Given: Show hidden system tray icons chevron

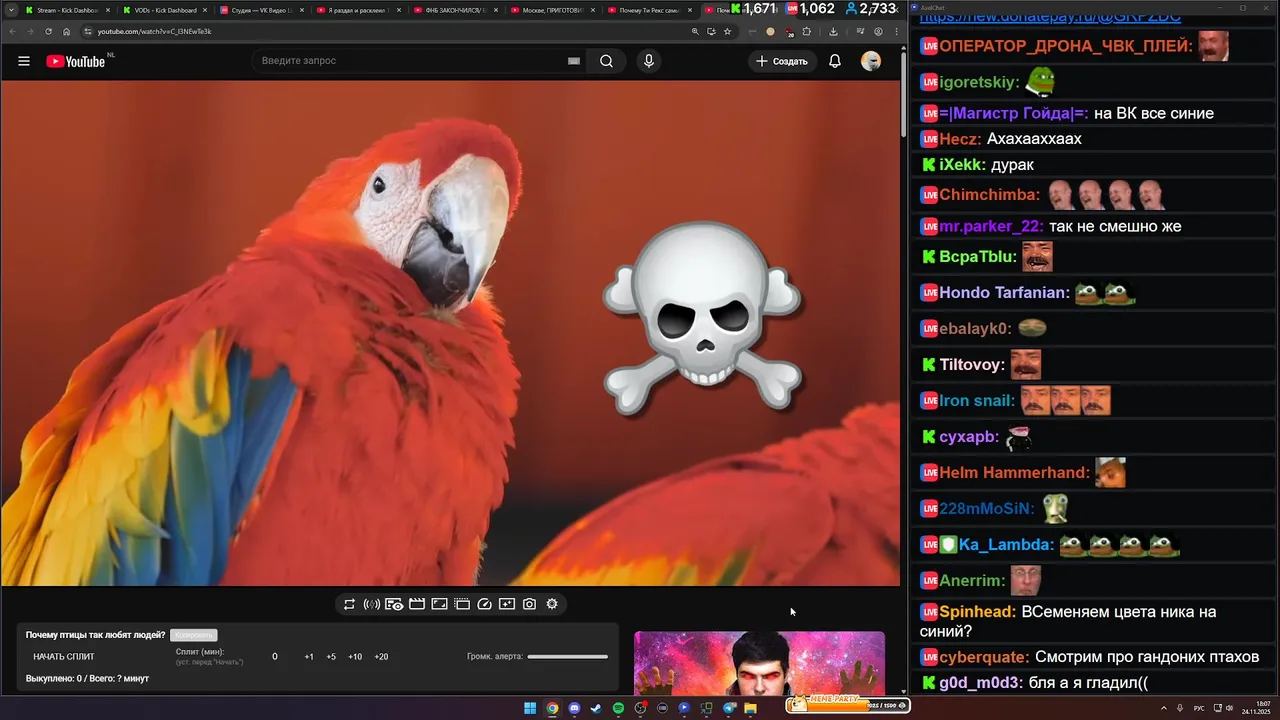Looking at the screenshot, I should [1163, 708].
